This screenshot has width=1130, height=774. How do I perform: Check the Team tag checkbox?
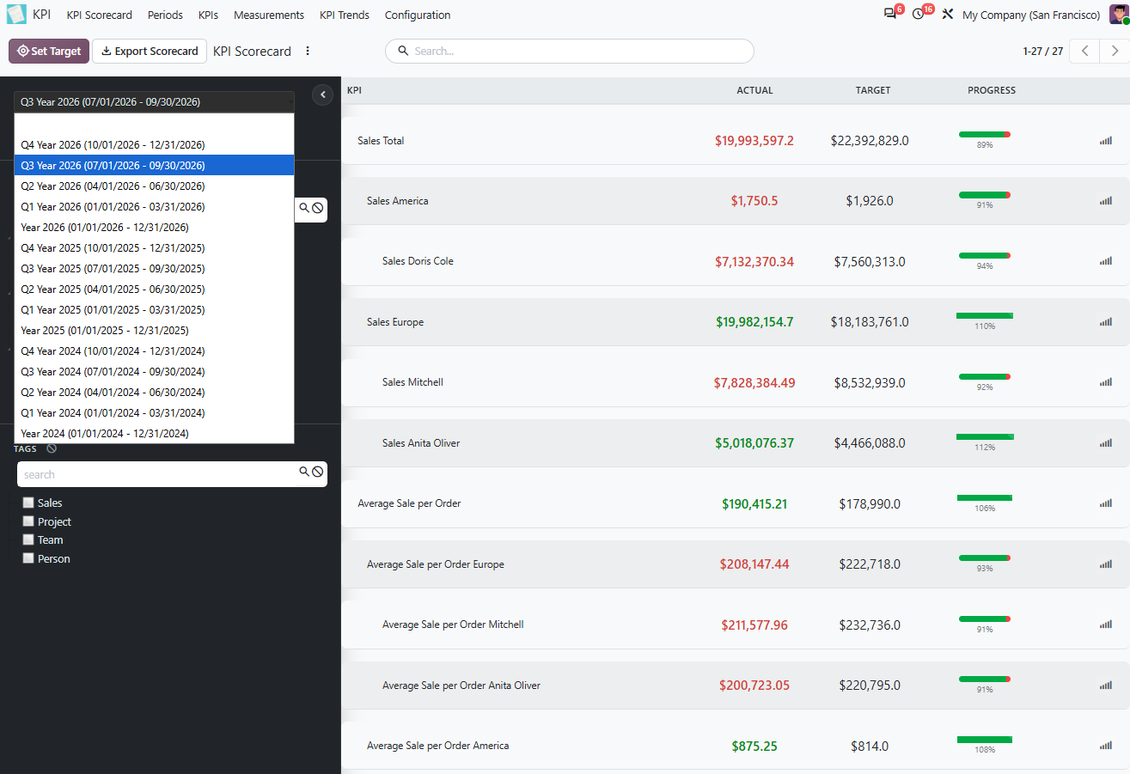pyautogui.click(x=28, y=540)
